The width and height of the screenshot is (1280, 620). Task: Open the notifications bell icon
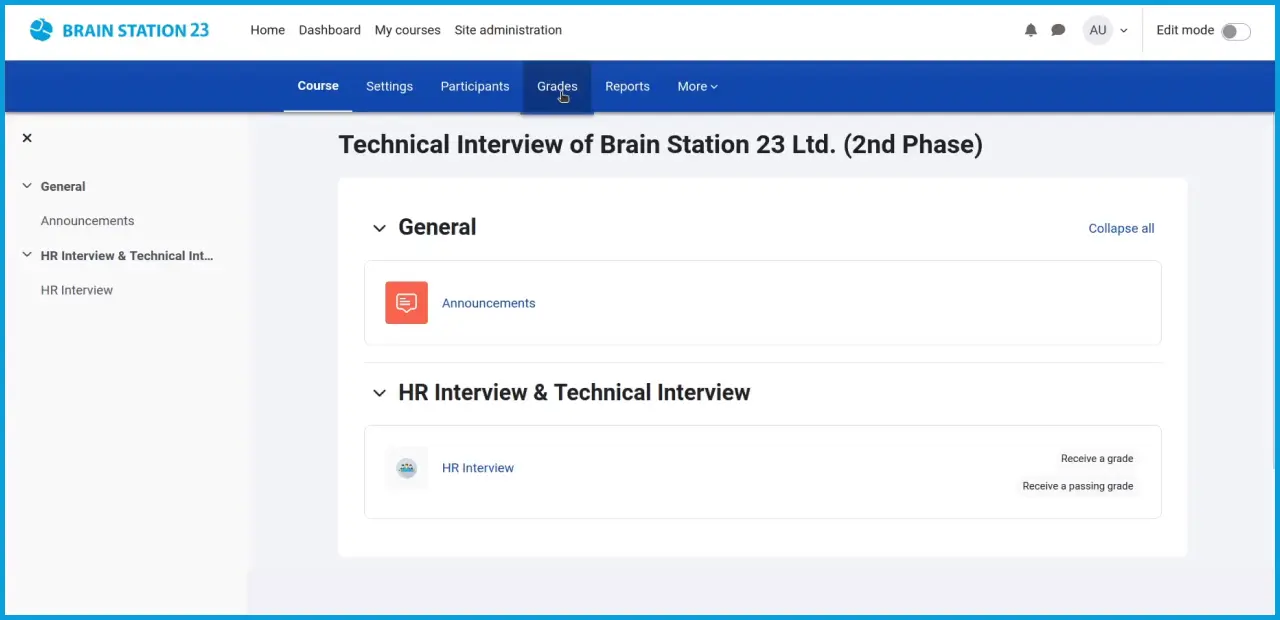tap(1030, 30)
